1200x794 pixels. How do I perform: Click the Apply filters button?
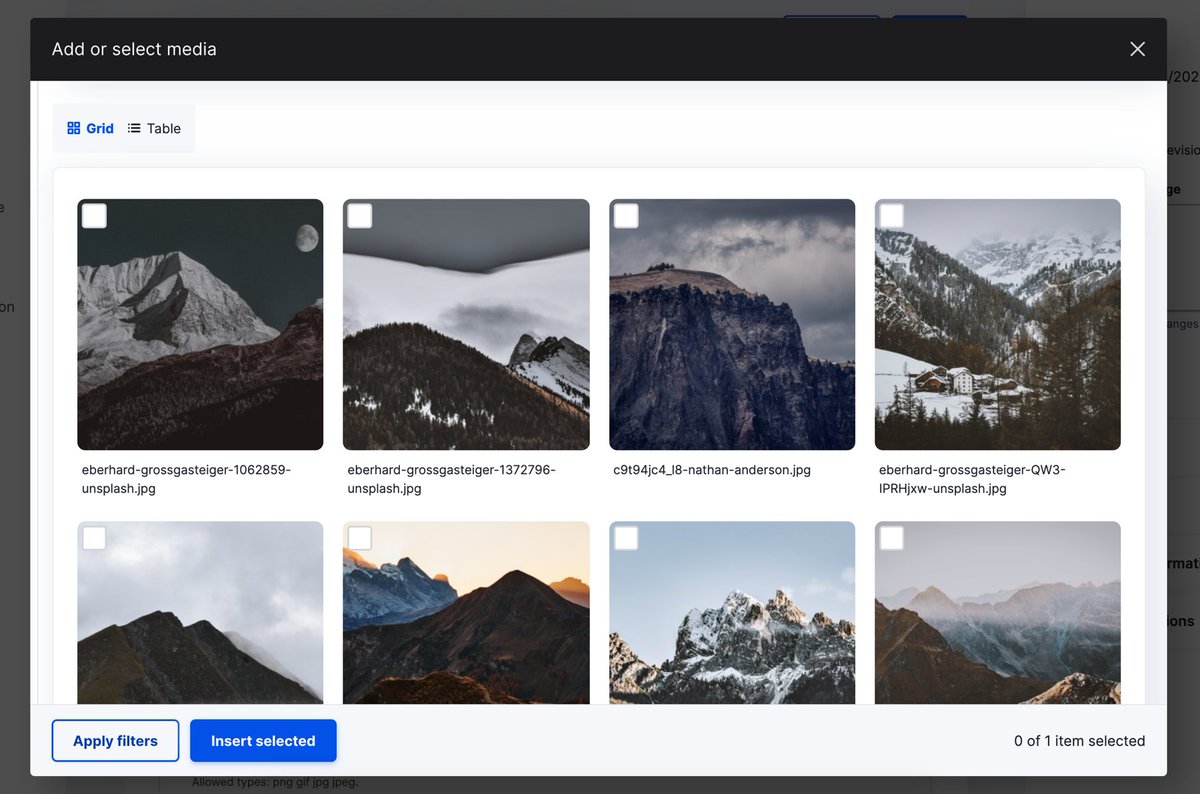115,741
